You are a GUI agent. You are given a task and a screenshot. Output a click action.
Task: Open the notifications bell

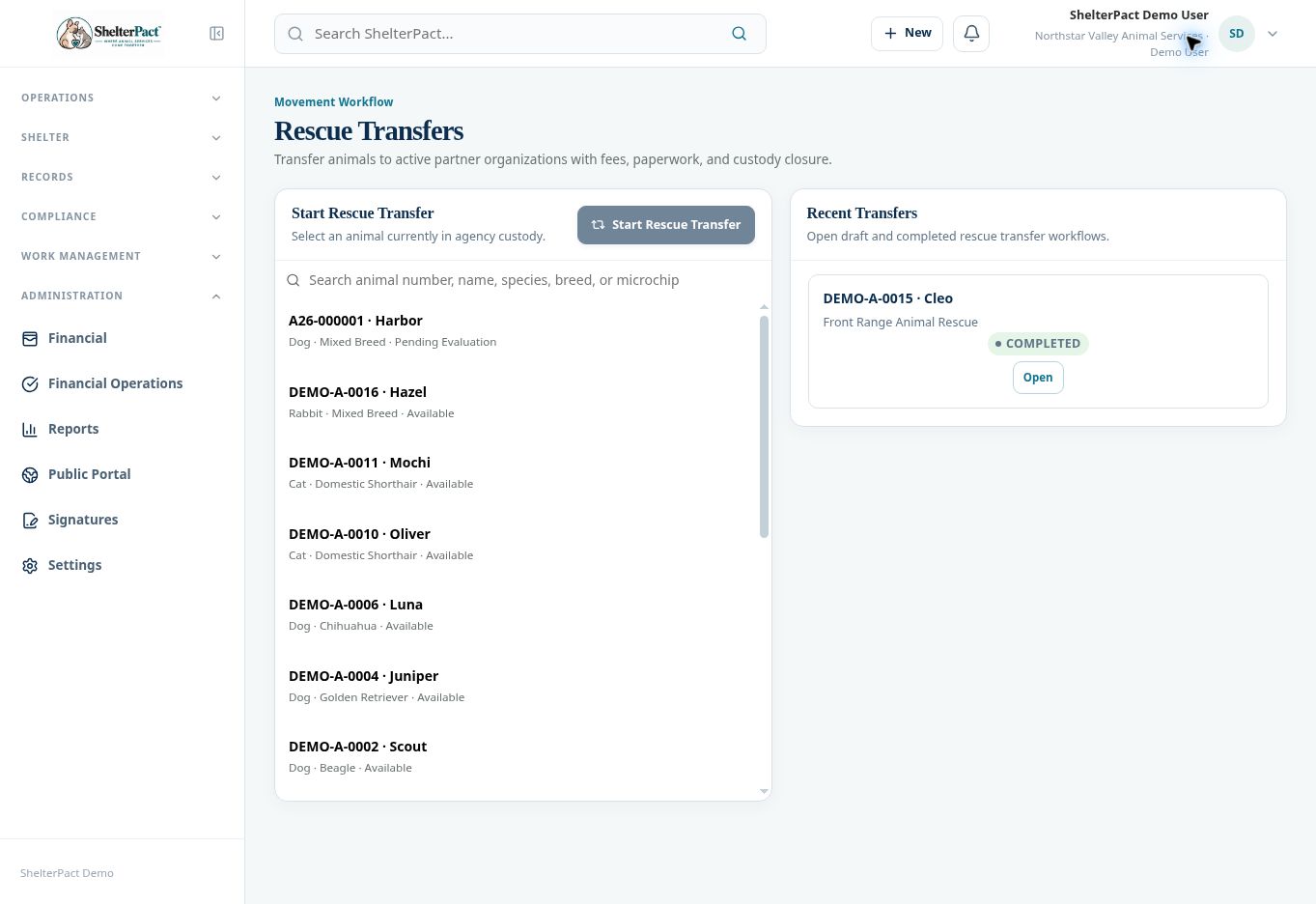(x=971, y=34)
